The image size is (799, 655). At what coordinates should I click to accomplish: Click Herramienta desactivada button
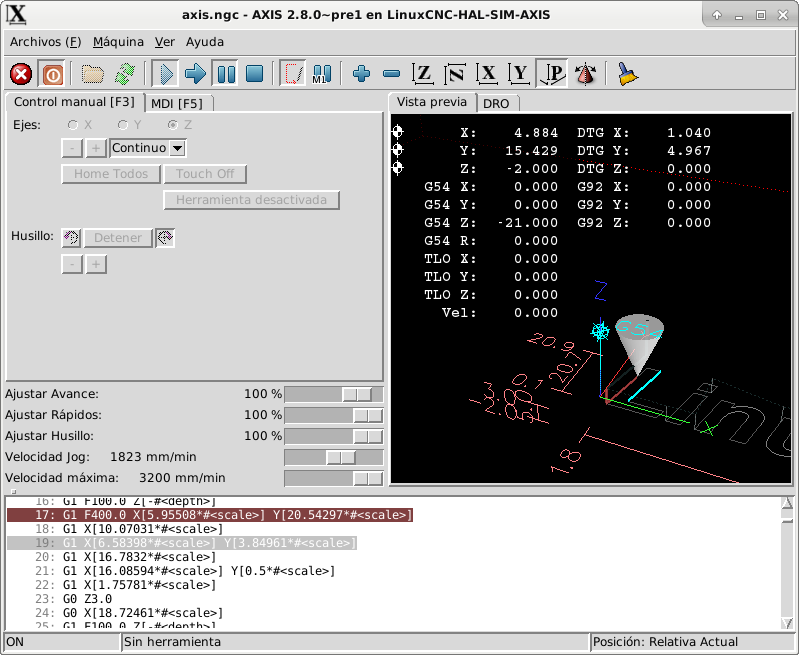[251, 200]
